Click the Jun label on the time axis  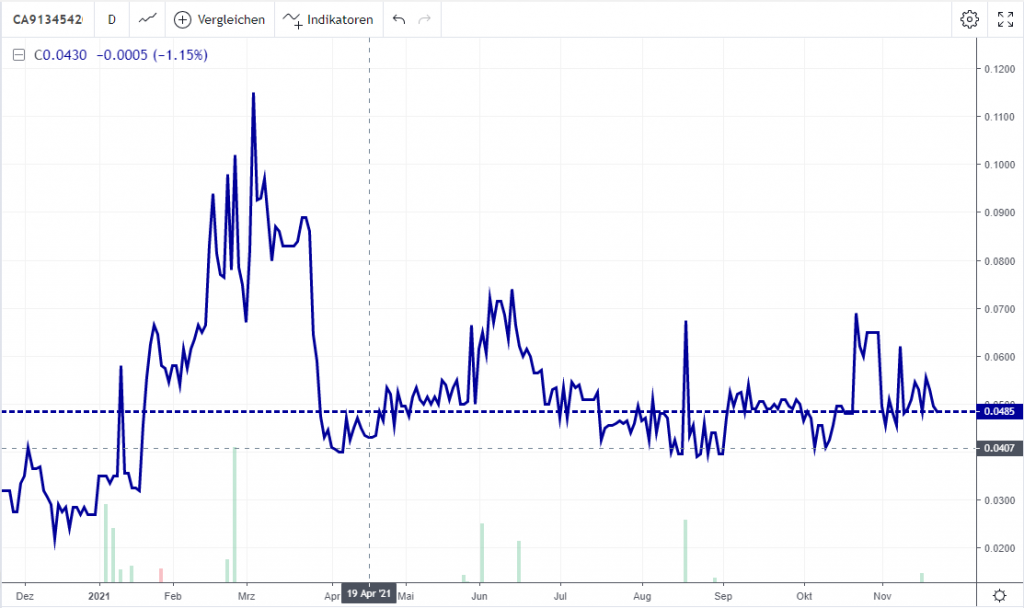pyautogui.click(x=481, y=594)
